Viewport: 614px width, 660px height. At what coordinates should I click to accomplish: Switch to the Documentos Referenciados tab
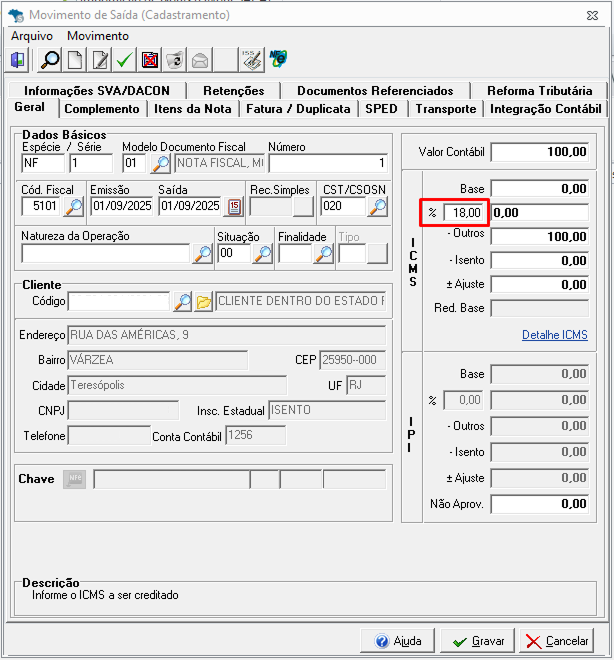tap(375, 90)
